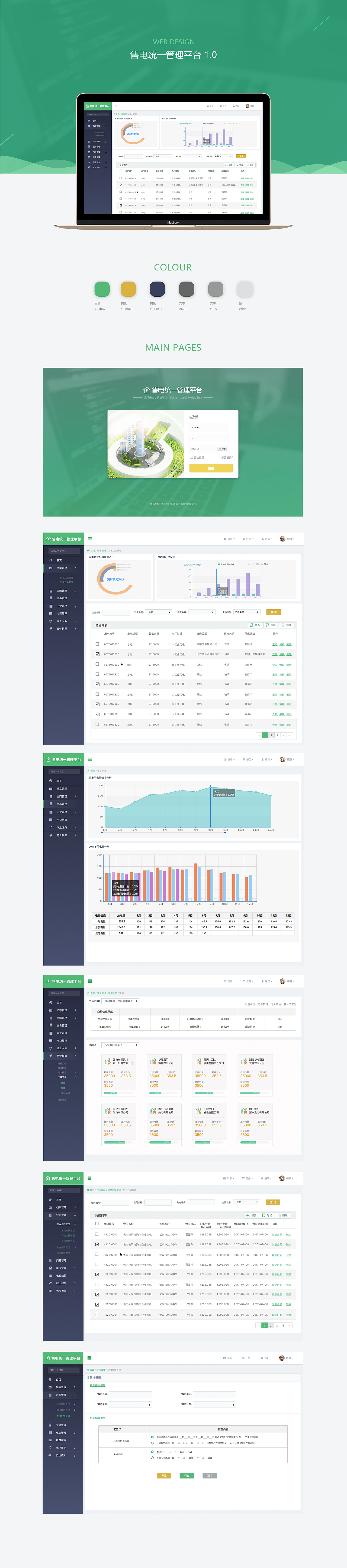Select 甲方承诺向乙方购买 radio option on 新增模板 page
This screenshot has width=347, height=1568.
coord(152,1437)
